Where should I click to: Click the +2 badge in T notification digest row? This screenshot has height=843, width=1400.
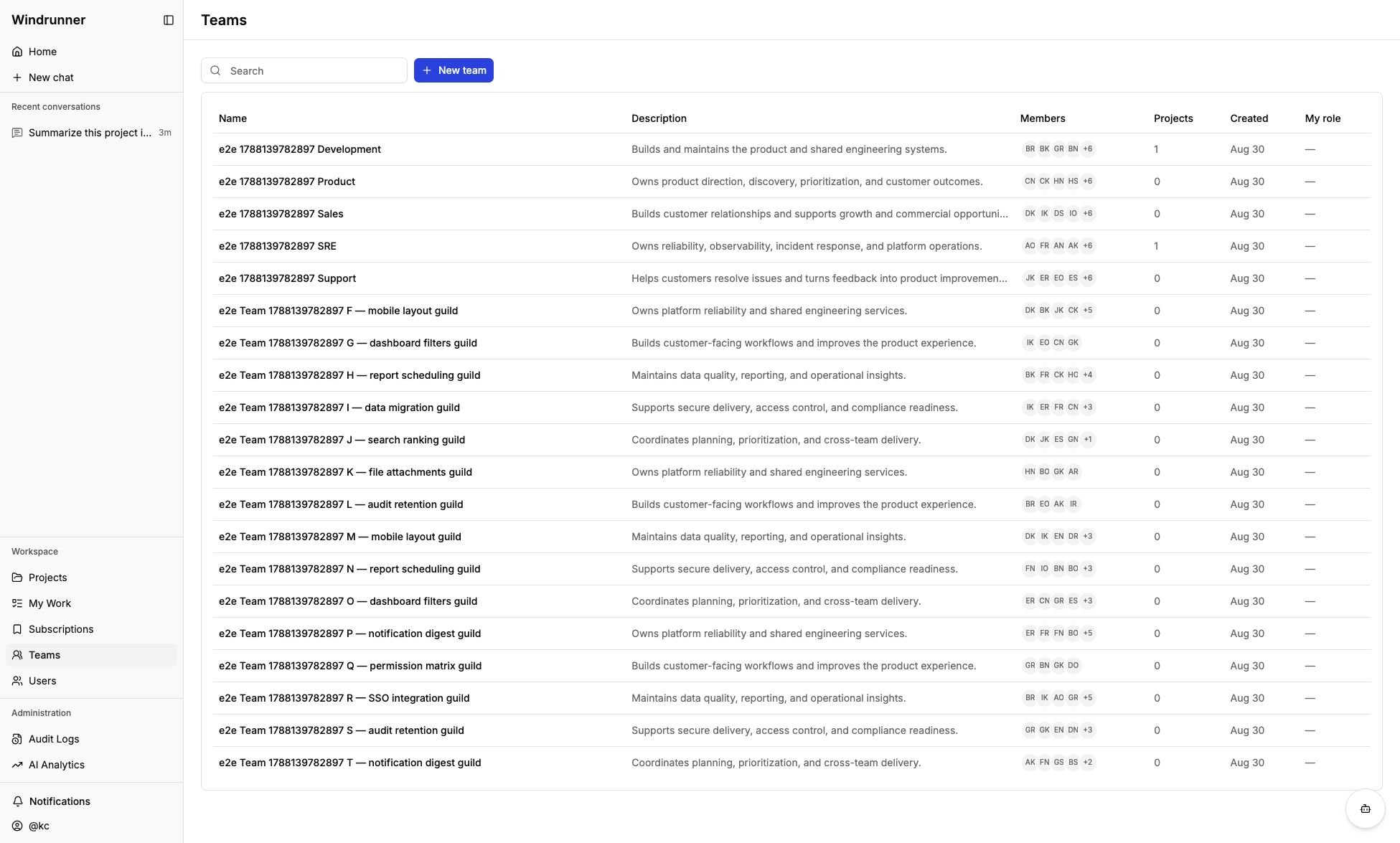pos(1088,763)
